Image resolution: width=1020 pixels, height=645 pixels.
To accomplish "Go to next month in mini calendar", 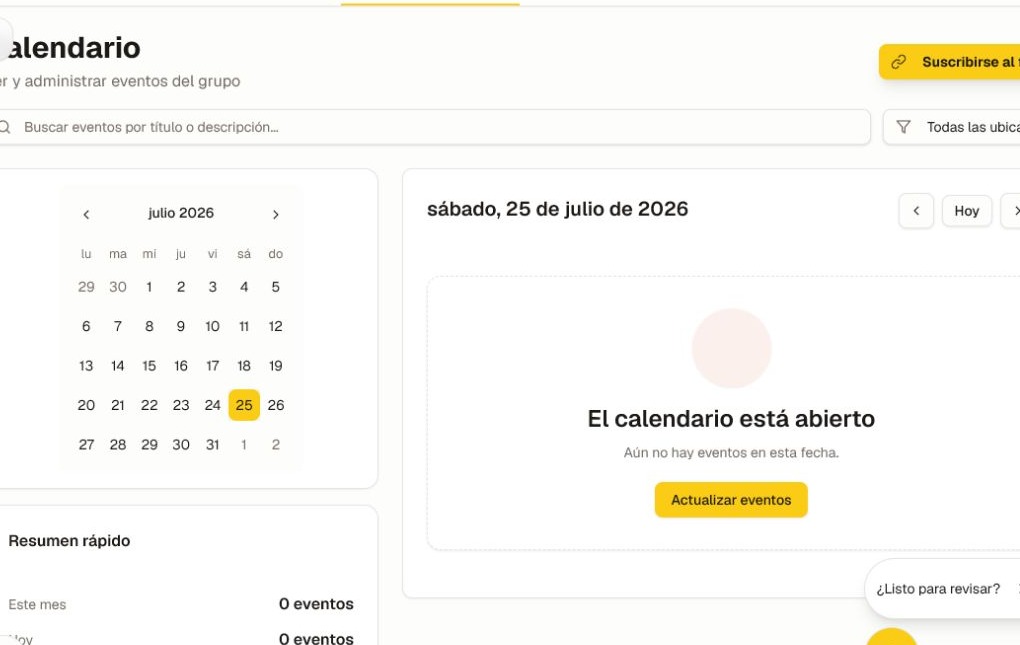I will point(276,215).
